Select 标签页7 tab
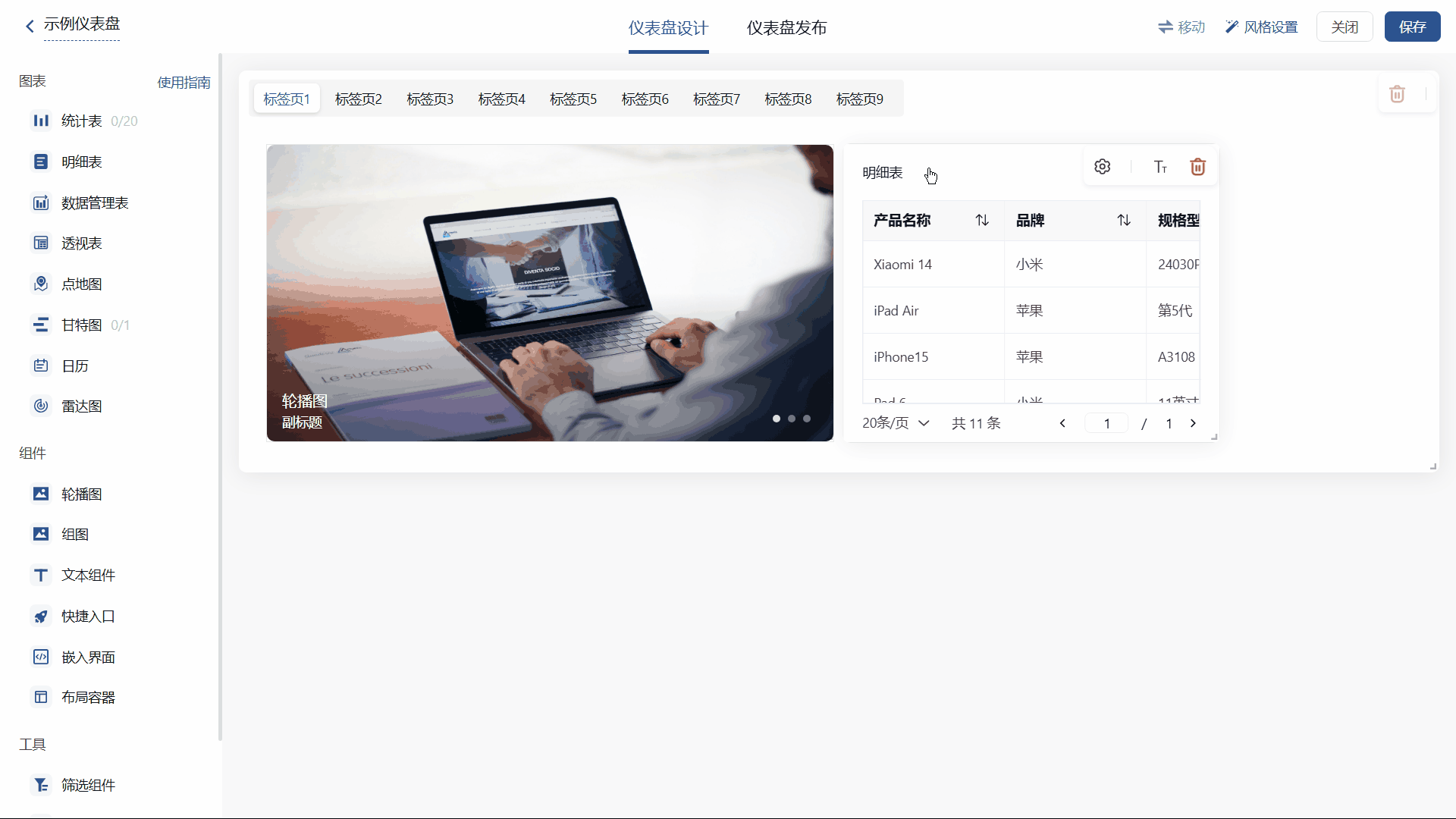The height and width of the screenshot is (819, 1456). (717, 99)
